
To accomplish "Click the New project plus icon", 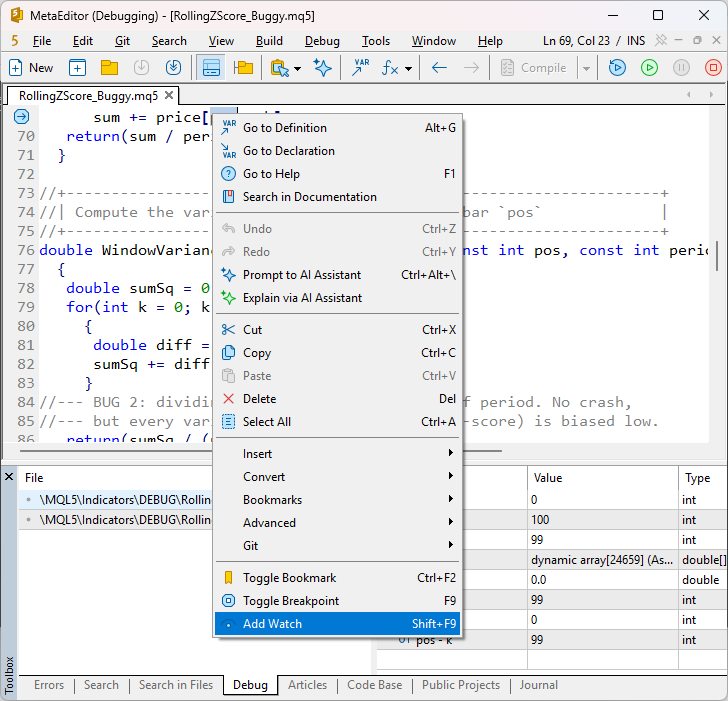I will (77, 68).
